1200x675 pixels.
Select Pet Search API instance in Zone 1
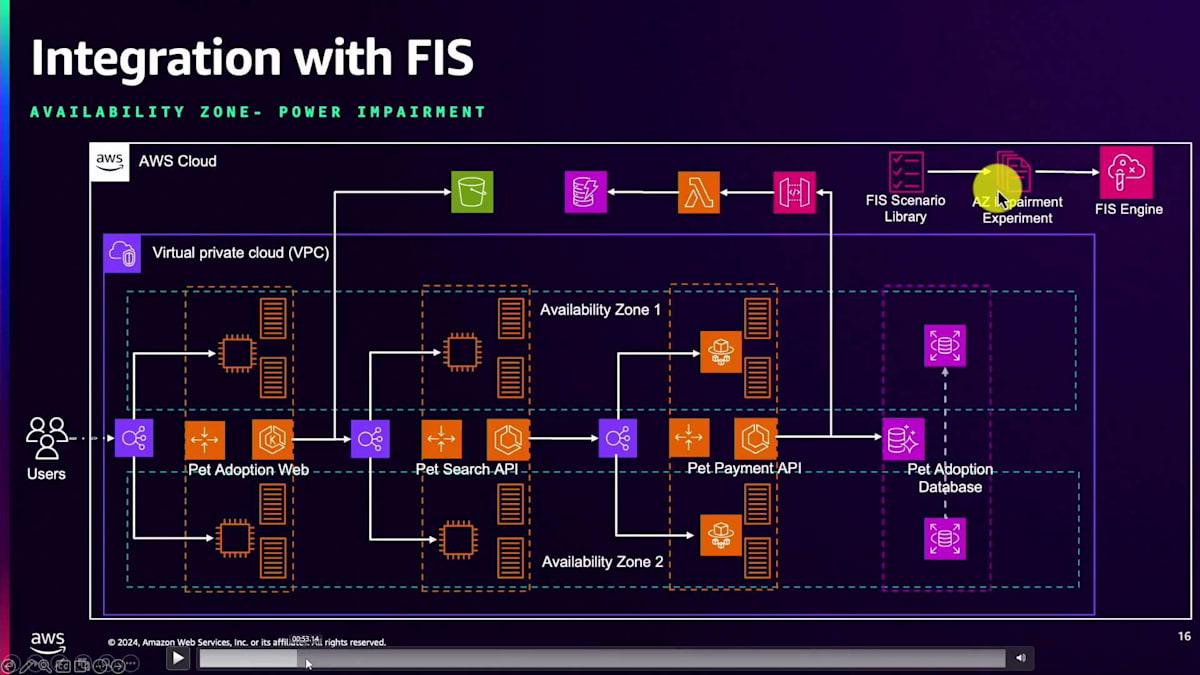[x=461, y=352]
